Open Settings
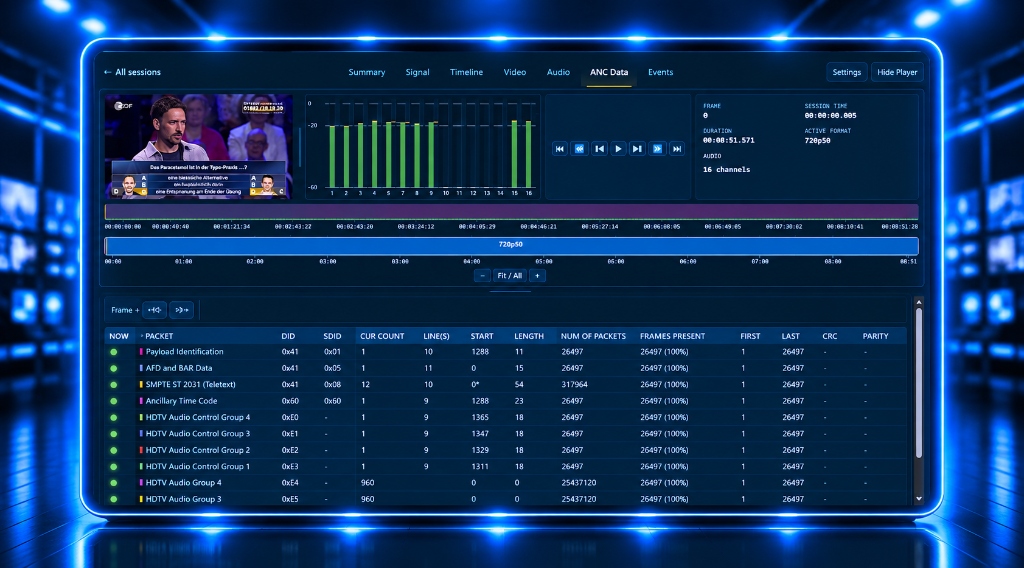 point(846,72)
